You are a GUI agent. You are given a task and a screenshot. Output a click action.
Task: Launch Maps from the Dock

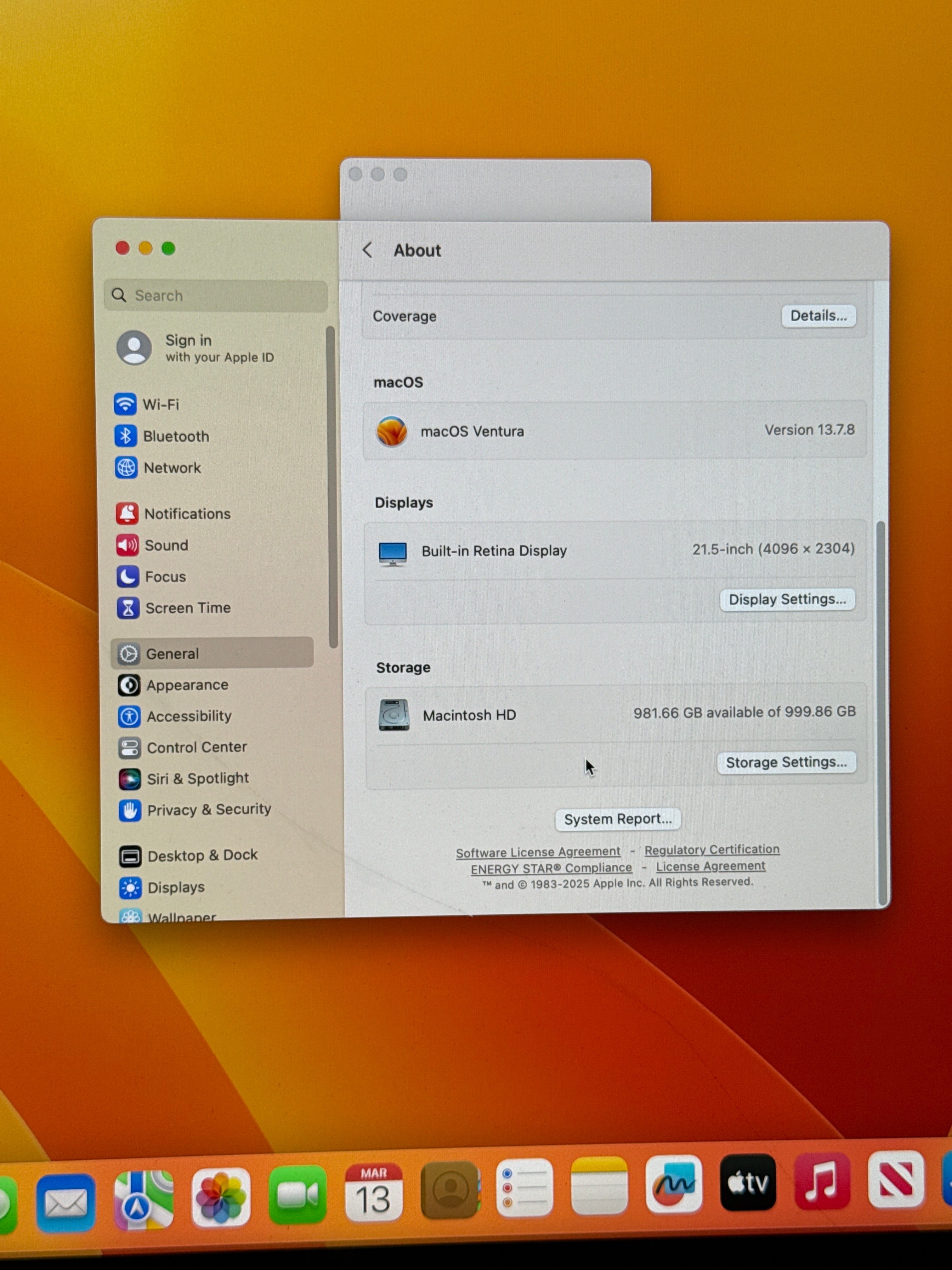(144, 1200)
